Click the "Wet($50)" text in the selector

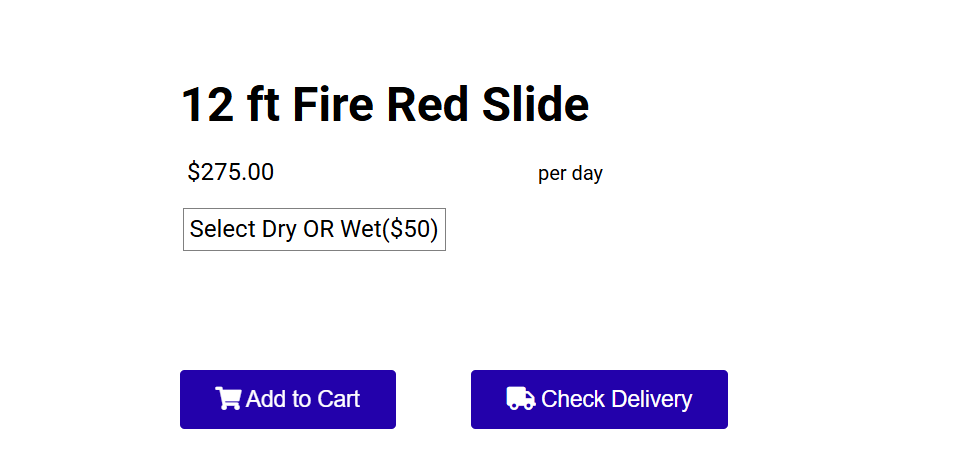pyautogui.click(x=389, y=229)
